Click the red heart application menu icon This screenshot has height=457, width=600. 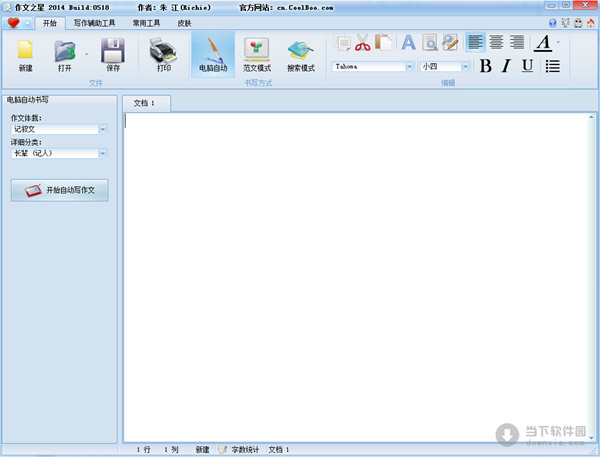[x=13, y=23]
